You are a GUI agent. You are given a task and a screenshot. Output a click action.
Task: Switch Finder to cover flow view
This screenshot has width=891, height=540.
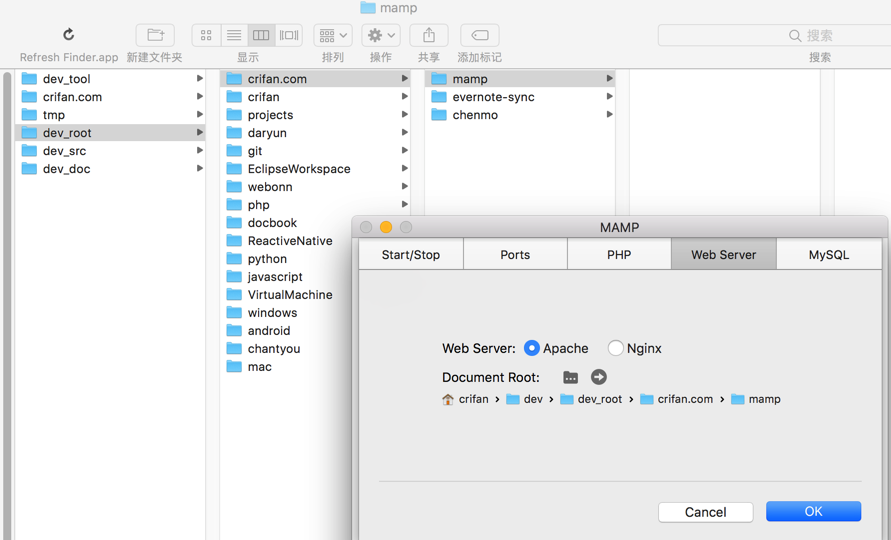(x=289, y=35)
